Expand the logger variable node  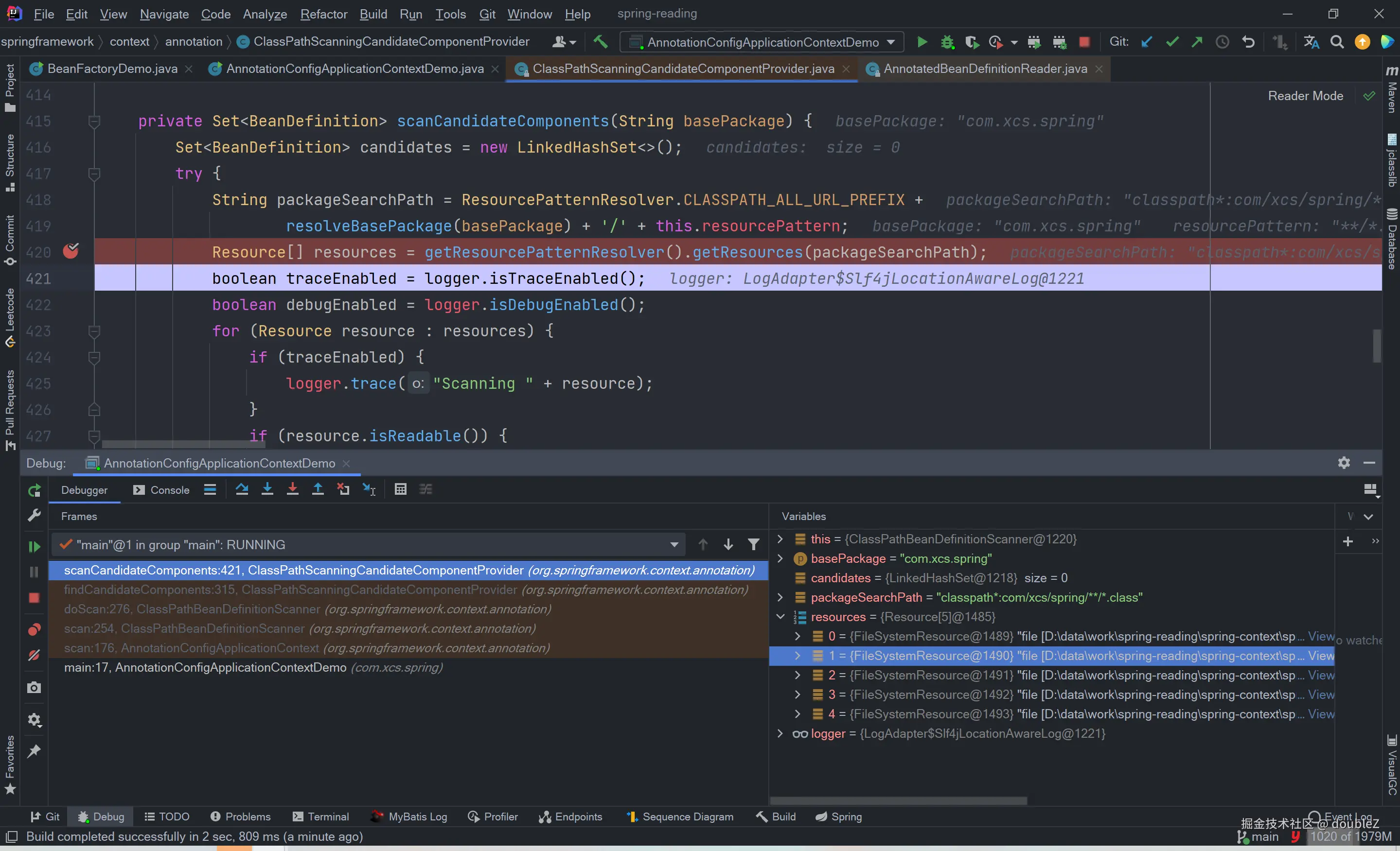click(x=780, y=733)
